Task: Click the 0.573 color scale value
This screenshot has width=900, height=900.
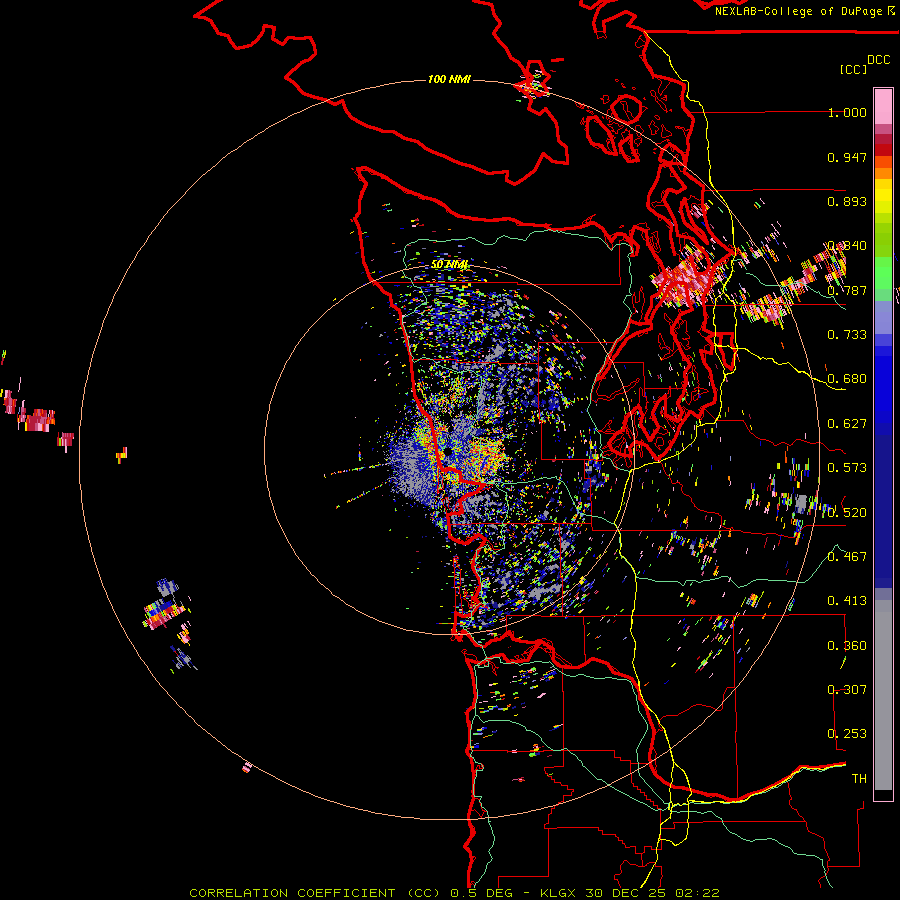Action: tap(847, 468)
